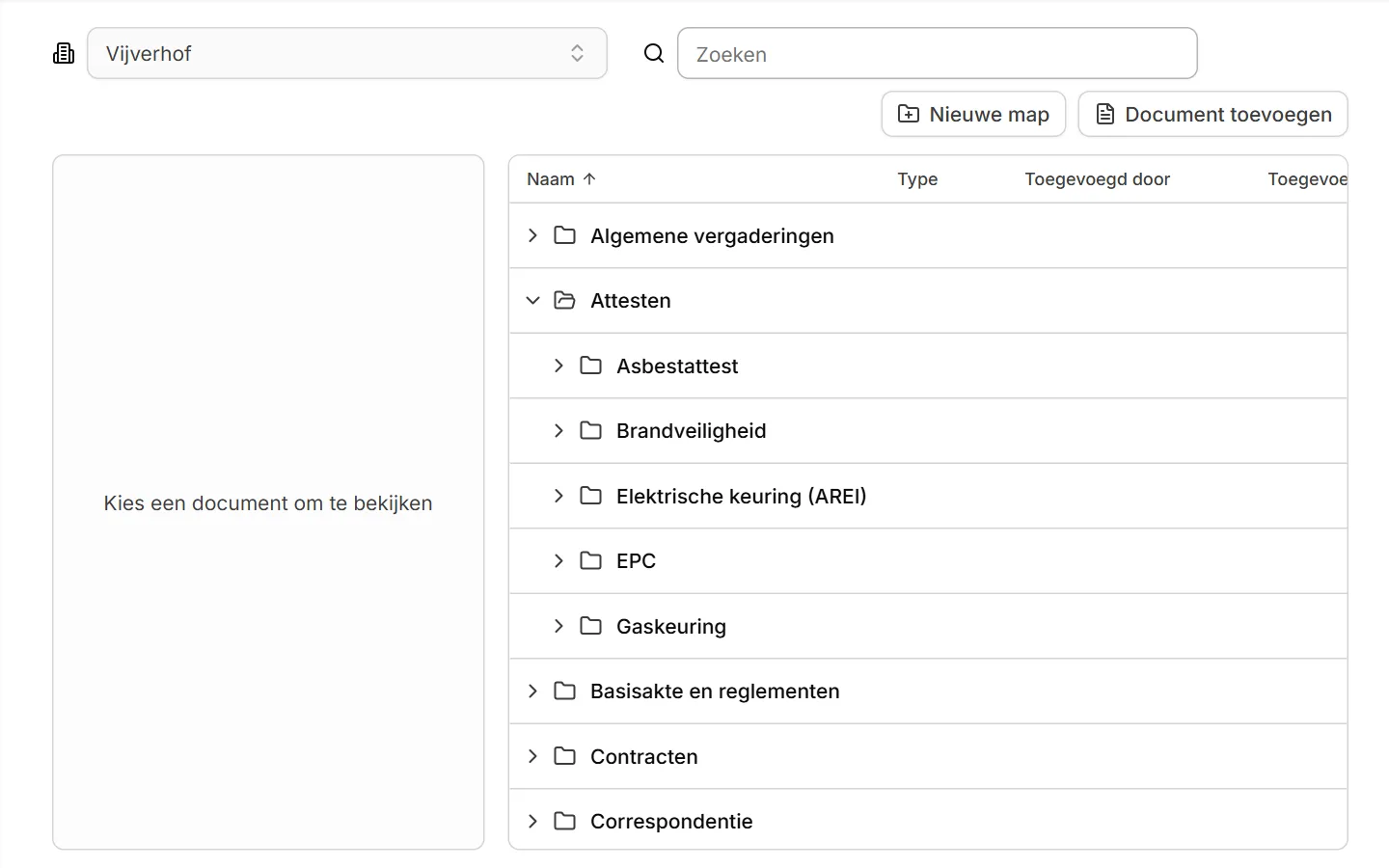1389x868 pixels.
Task: Click the folder icon beside Contracten
Action: tap(564, 756)
